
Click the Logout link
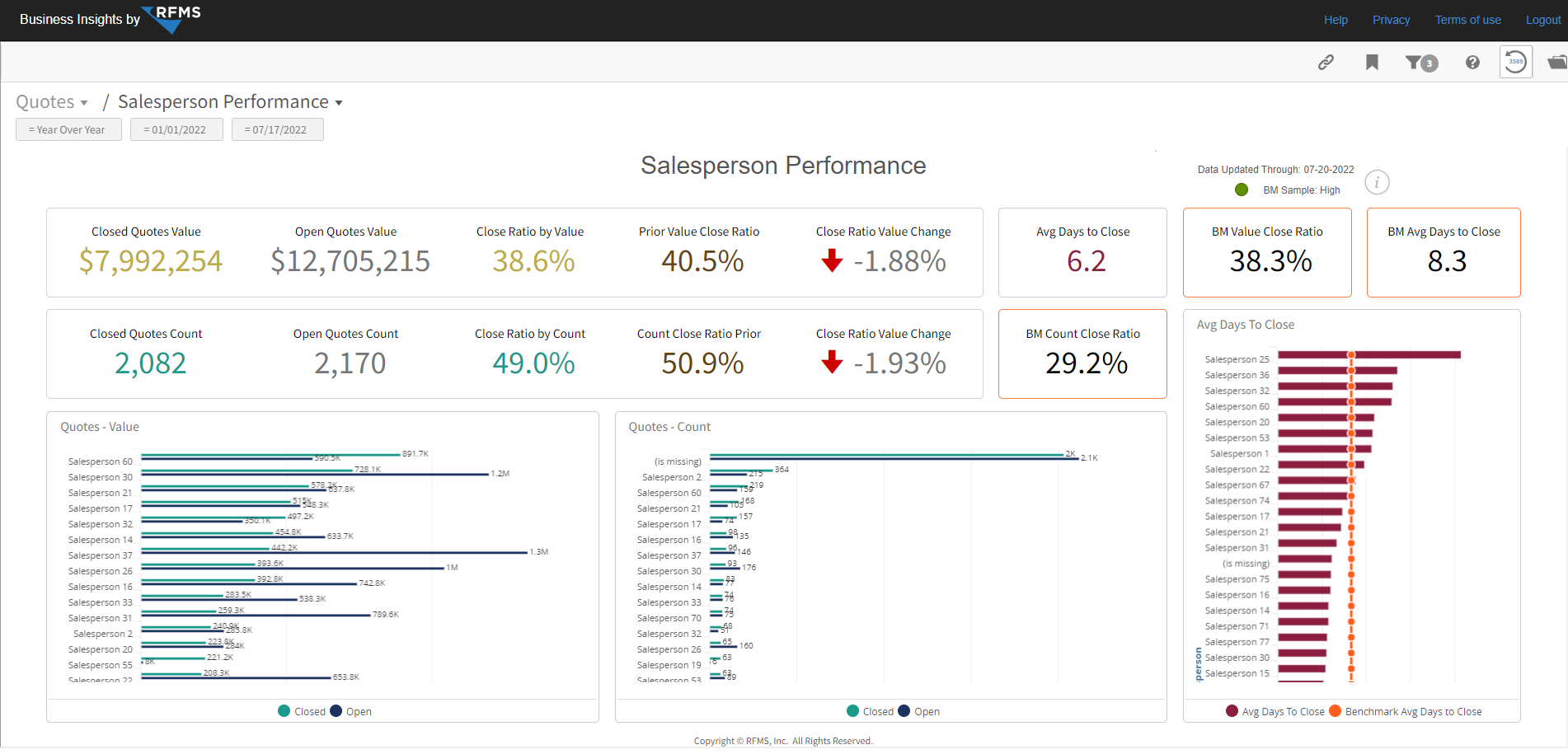tap(1542, 20)
